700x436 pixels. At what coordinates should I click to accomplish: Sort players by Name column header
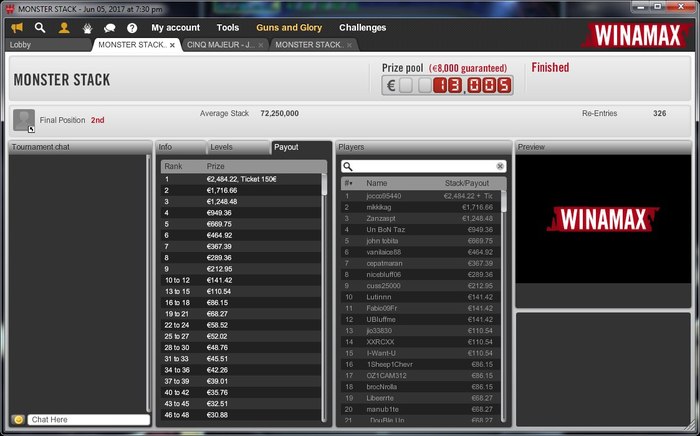[376, 183]
